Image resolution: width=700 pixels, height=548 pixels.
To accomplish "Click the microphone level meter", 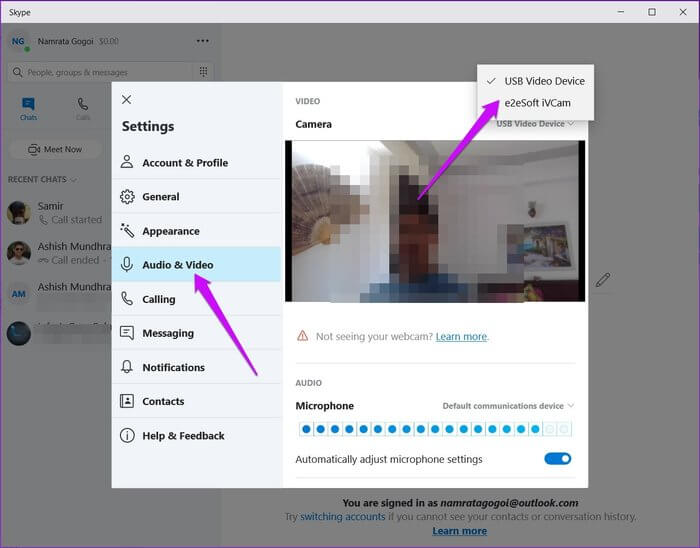I will pyautogui.click(x=435, y=429).
